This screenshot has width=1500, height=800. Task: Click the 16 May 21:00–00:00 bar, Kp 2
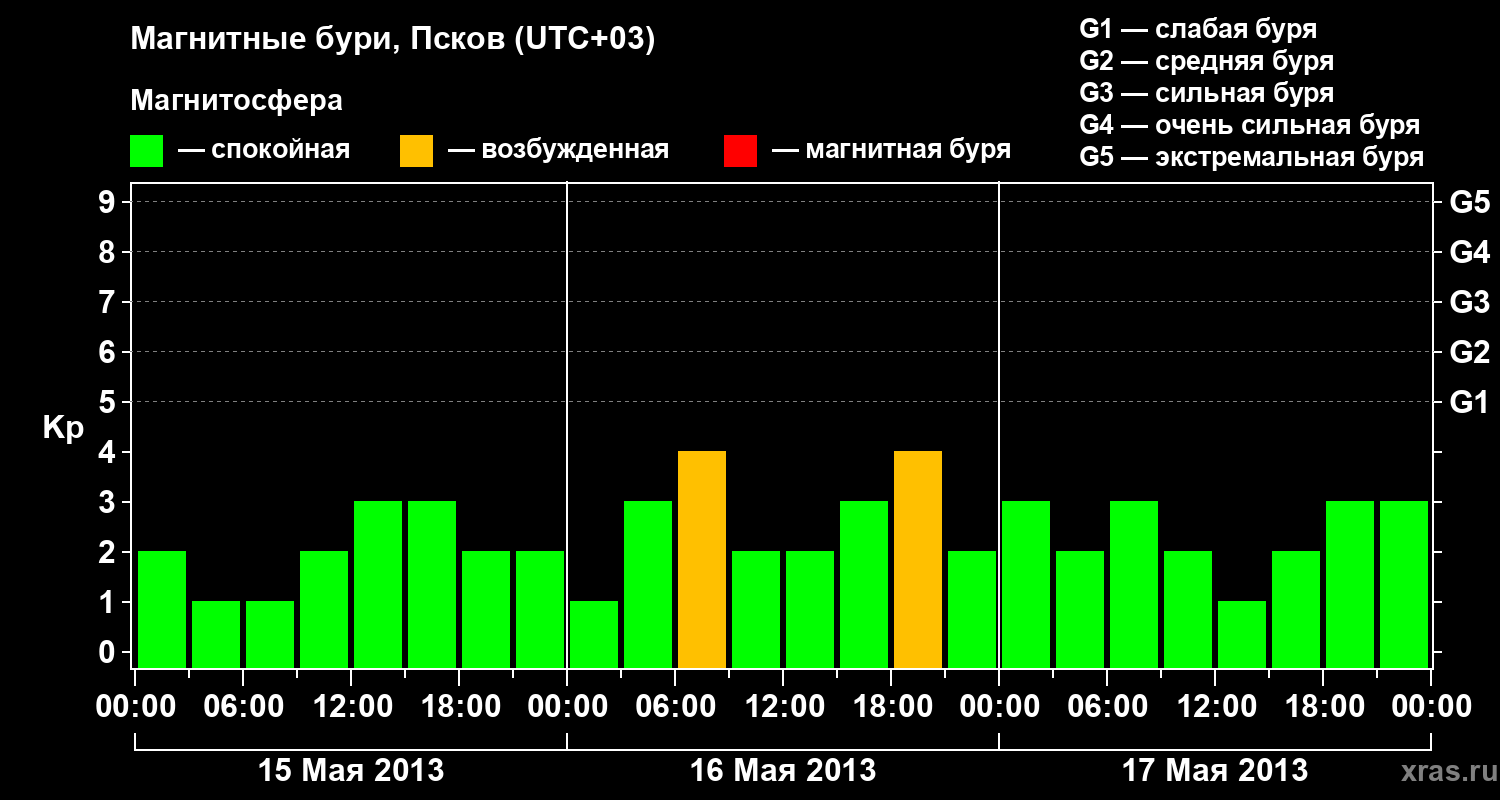tap(972, 610)
